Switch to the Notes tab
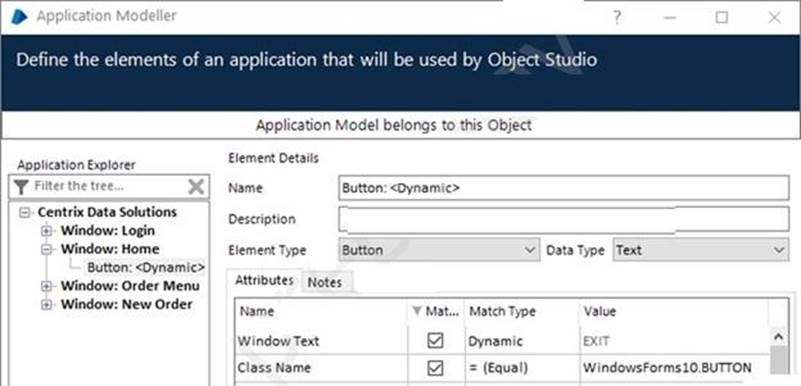 tap(324, 282)
